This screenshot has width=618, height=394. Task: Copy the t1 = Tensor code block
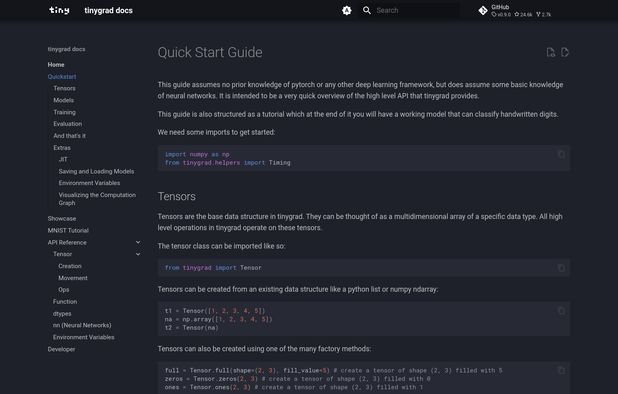[561, 311]
